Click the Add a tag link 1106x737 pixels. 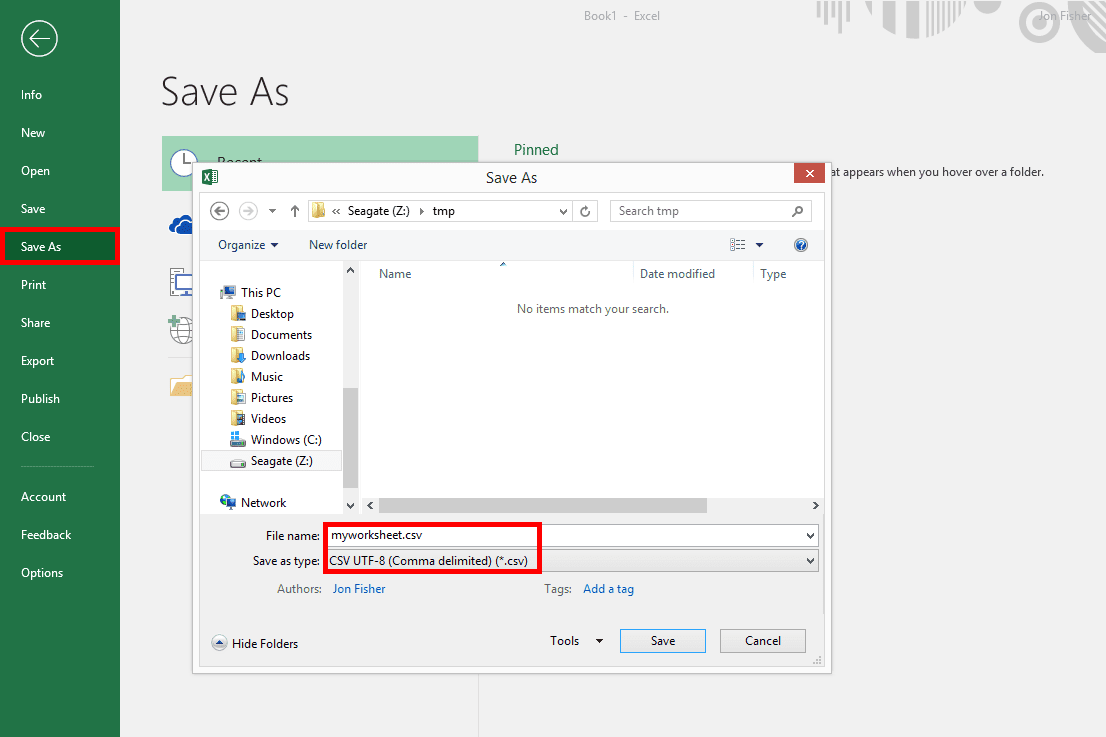[x=608, y=589]
